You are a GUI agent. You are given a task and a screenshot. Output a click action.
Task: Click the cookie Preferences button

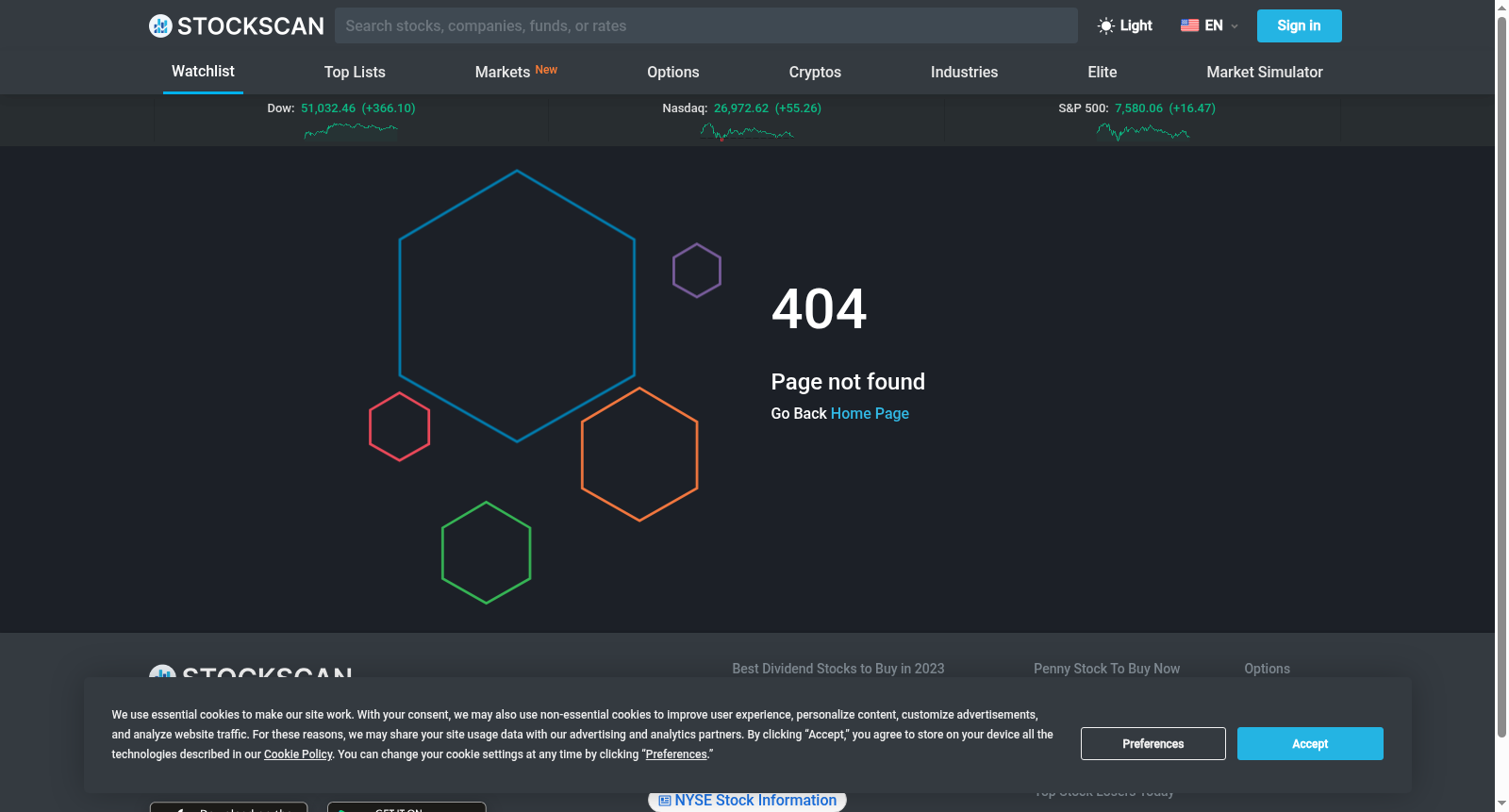coord(1153,743)
